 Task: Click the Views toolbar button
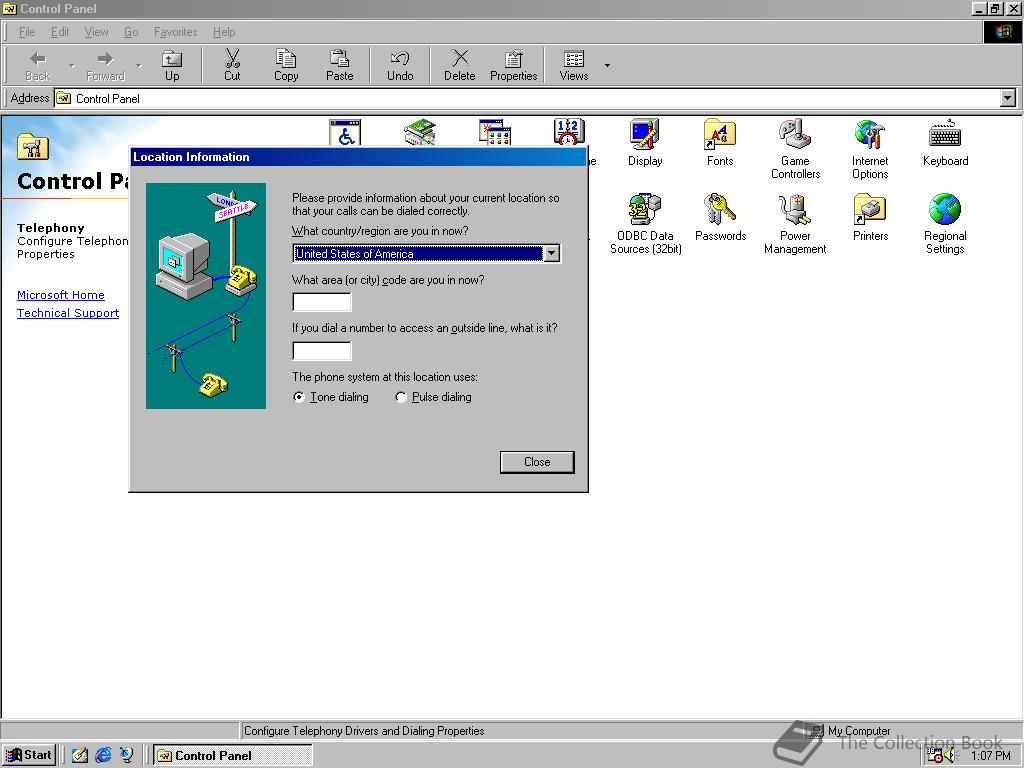click(574, 66)
